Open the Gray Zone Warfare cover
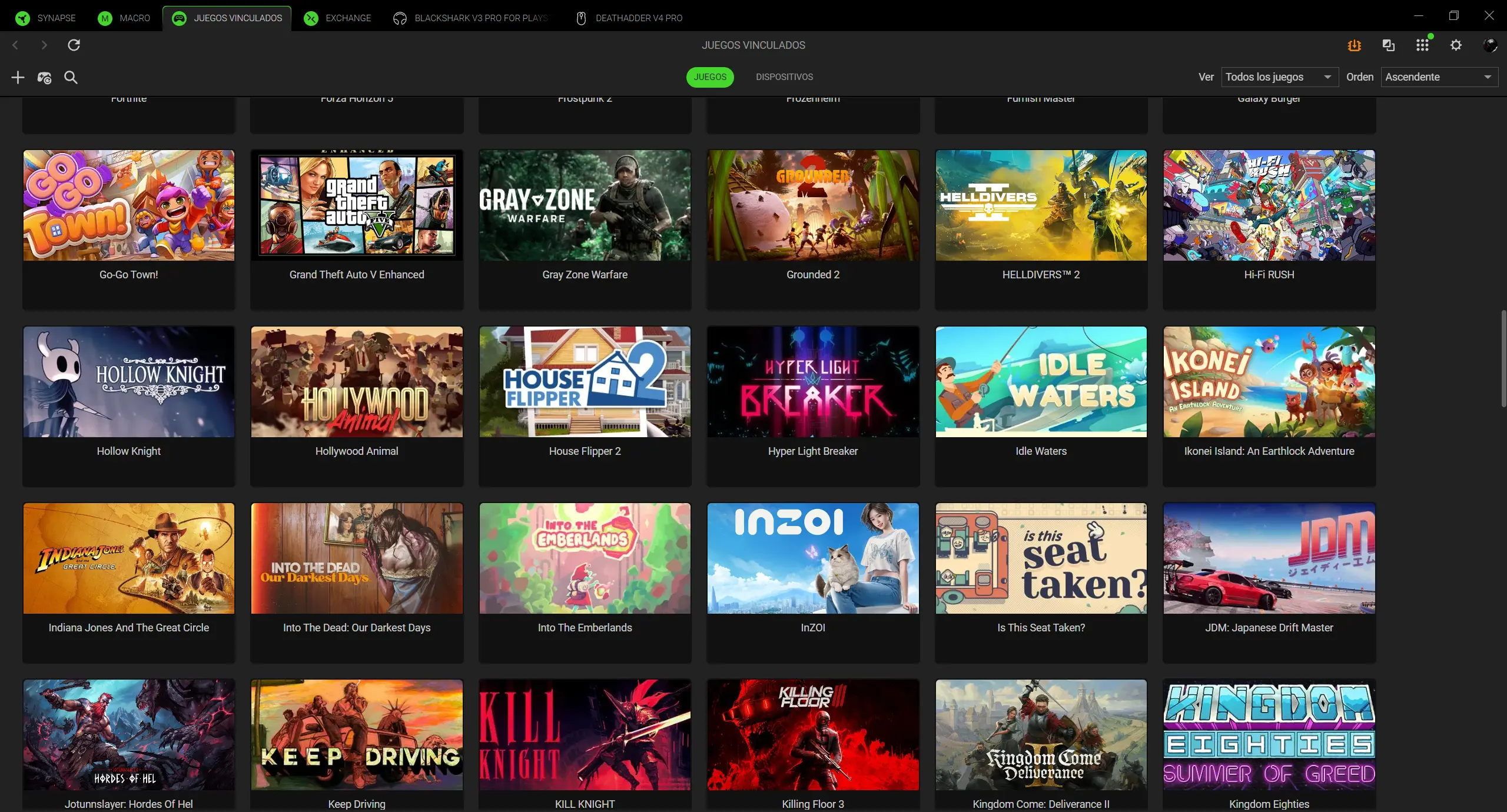 click(585, 205)
